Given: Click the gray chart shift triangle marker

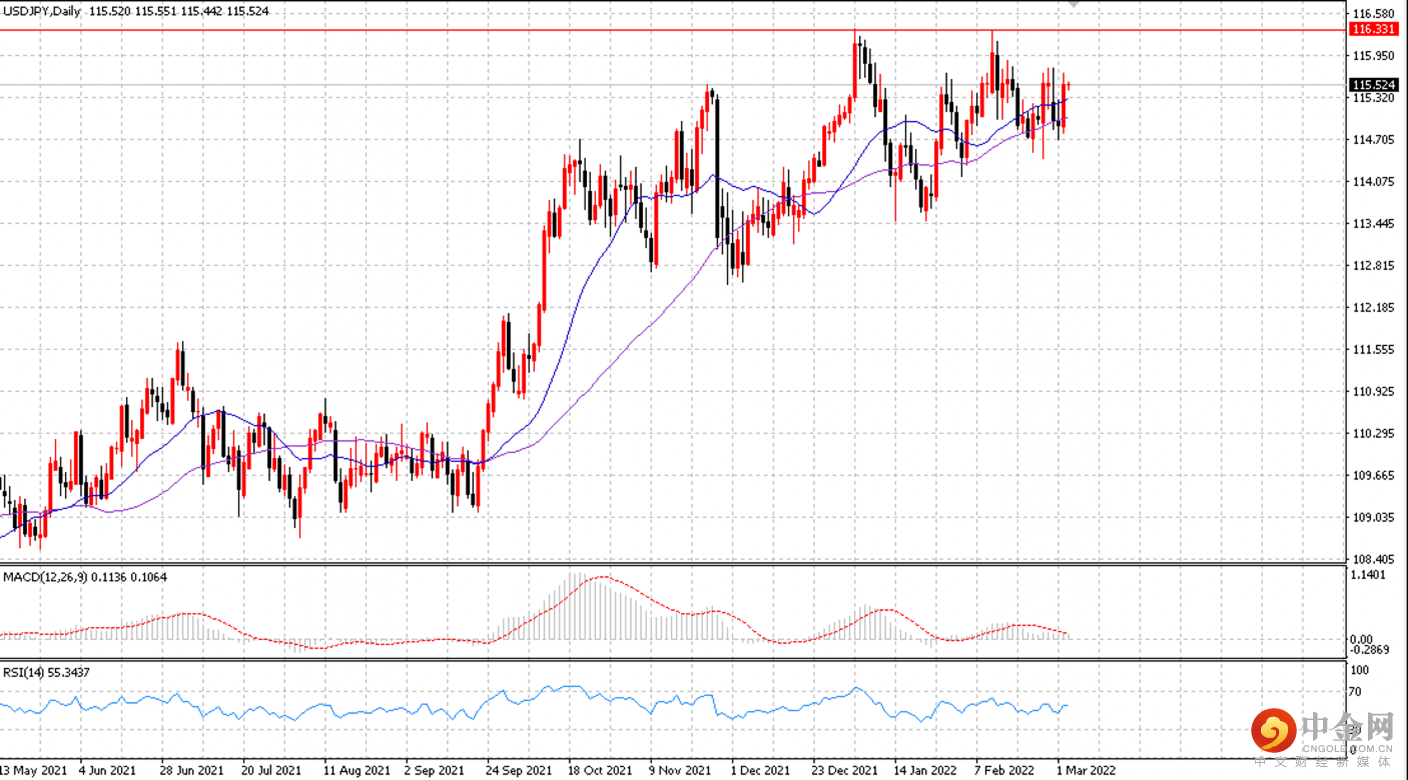Looking at the screenshot, I should [x=1074, y=4].
